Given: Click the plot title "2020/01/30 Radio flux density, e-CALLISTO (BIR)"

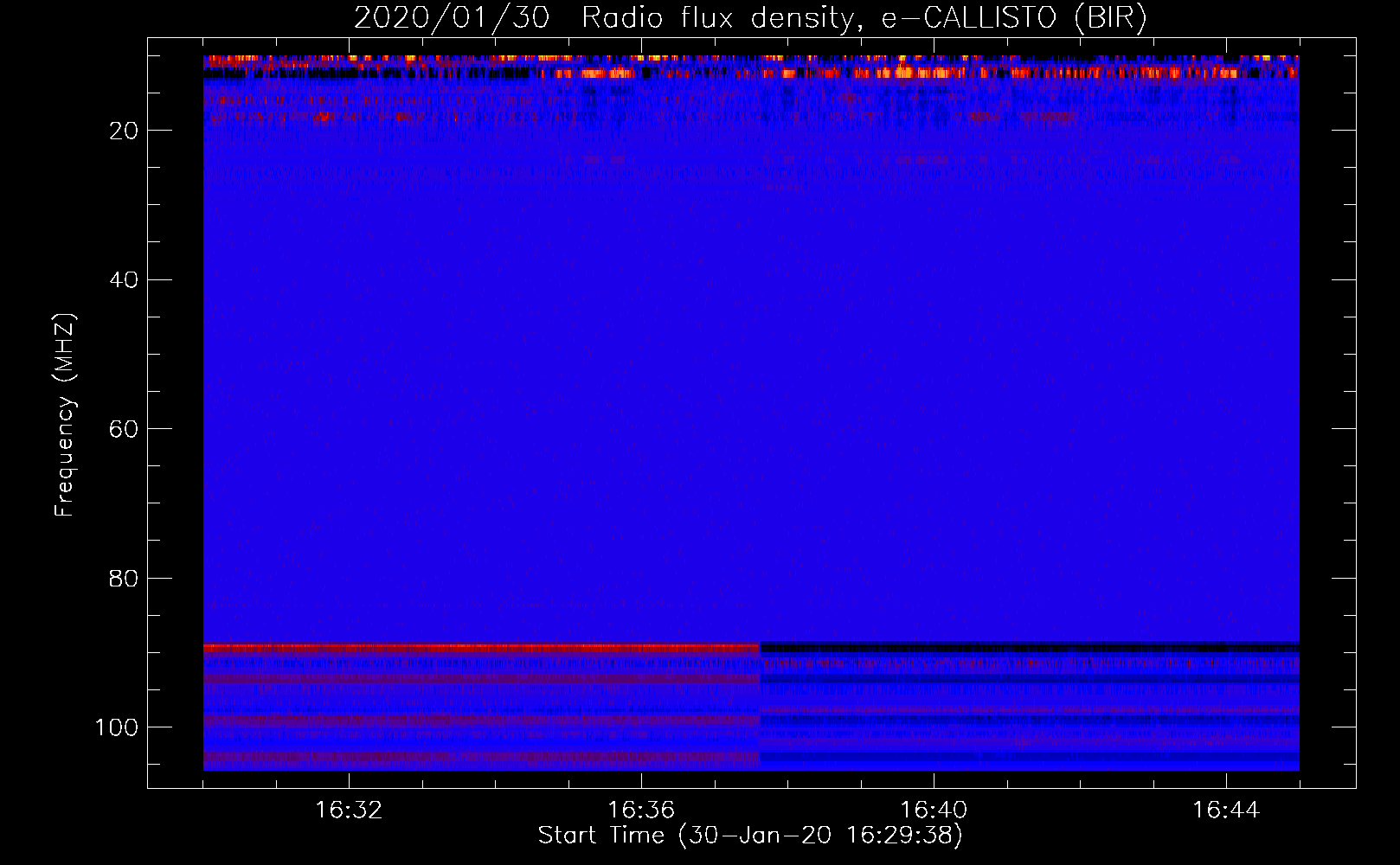Looking at the screenshot, I should pos(750,17).
